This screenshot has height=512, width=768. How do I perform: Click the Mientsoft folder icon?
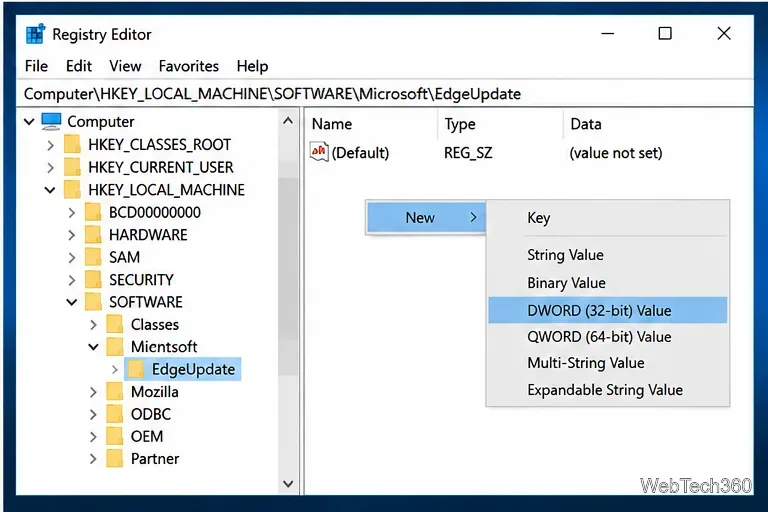(115, 346)
